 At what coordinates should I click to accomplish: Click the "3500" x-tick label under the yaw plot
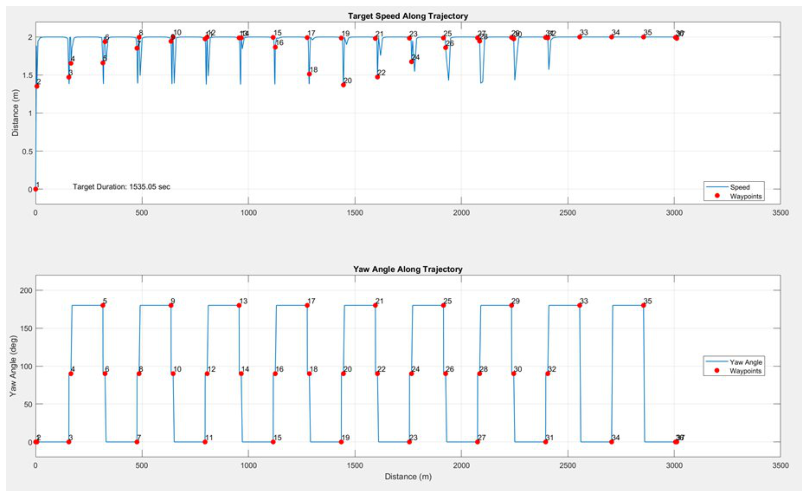tap(780, 465)
